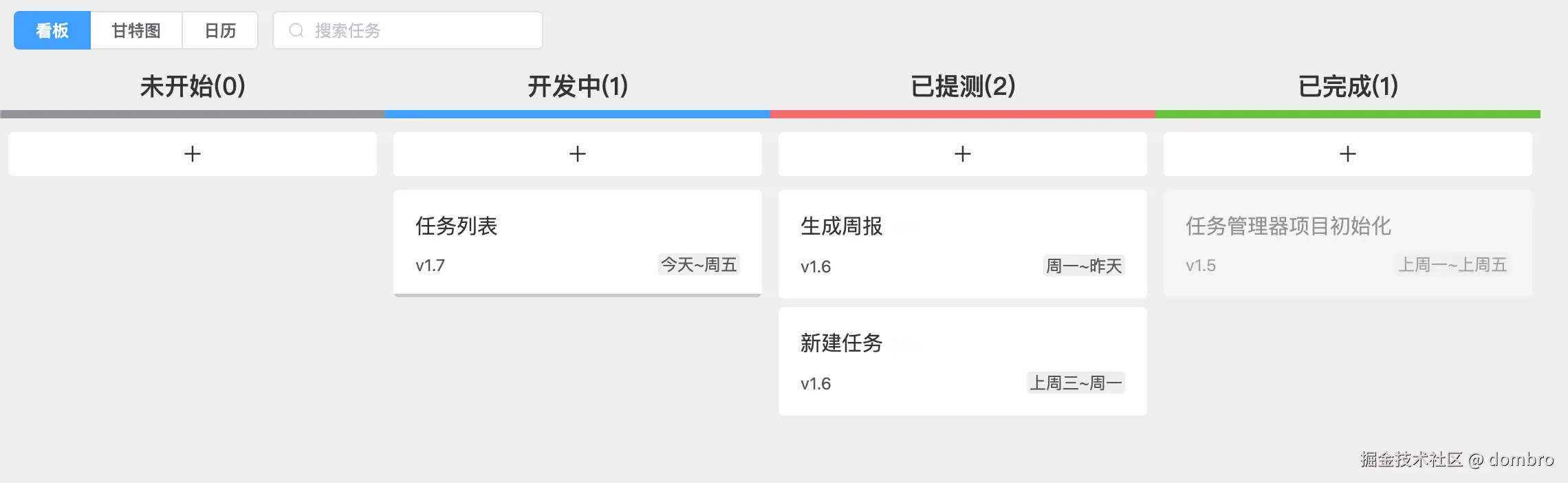Click the green bar under 已完成
The height and width of the screenshot is (483, 1568).
click(1348, 114)
